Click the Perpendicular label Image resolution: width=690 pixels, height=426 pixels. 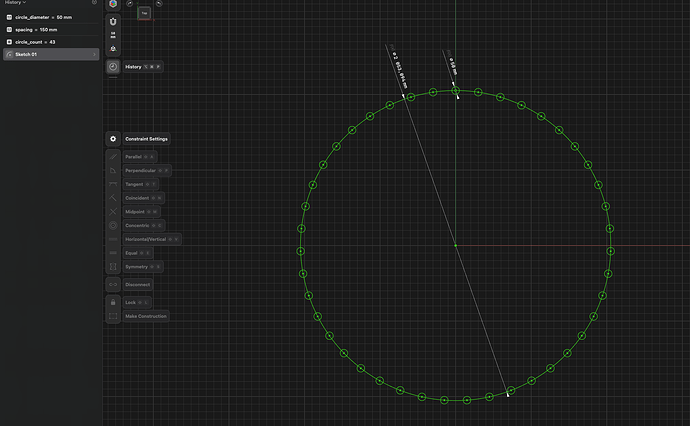(x=140, y=170)
